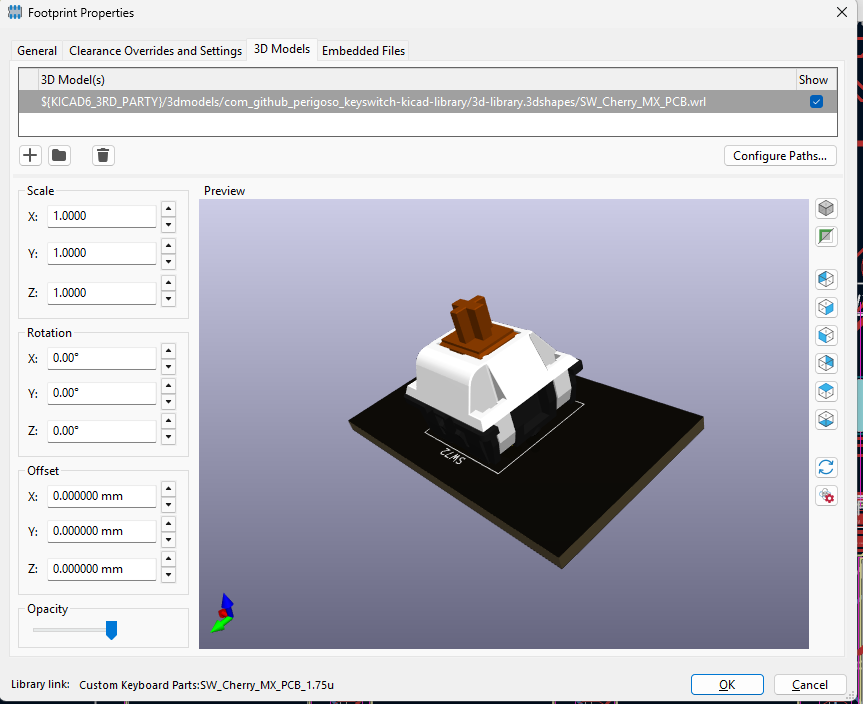Add a new 3D model entry
The height and width of the screenshot is (704, 863).
[x=29, y=155]
